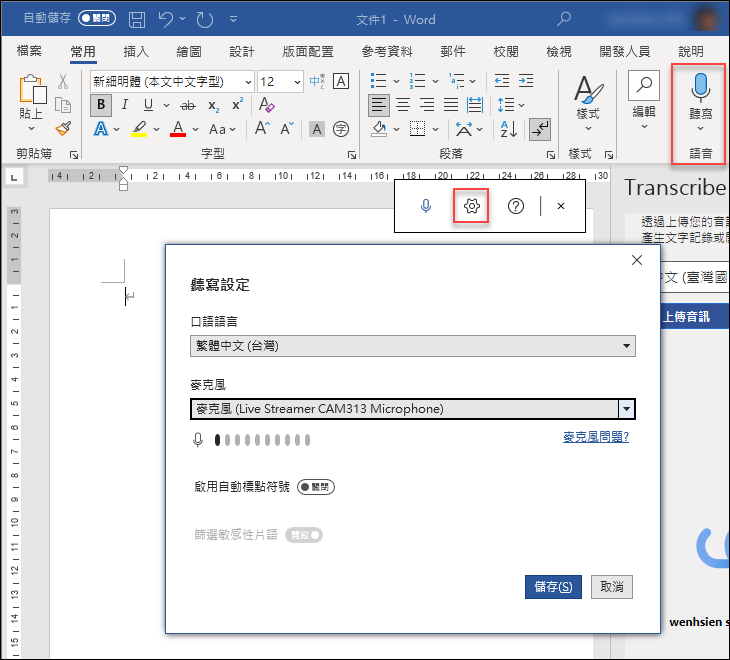
Task: Click the Copy icon
Action: pos(63,105)
